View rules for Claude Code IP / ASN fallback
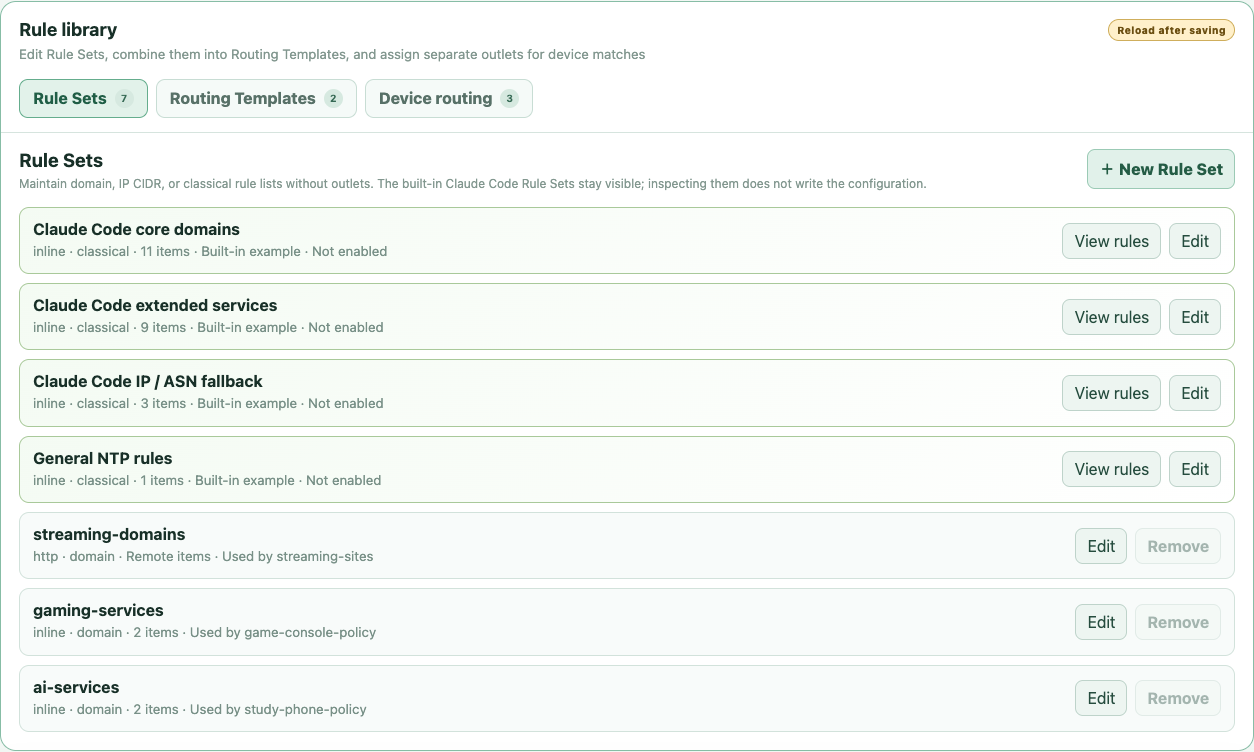1254x752 pixels. (1112, 393)
